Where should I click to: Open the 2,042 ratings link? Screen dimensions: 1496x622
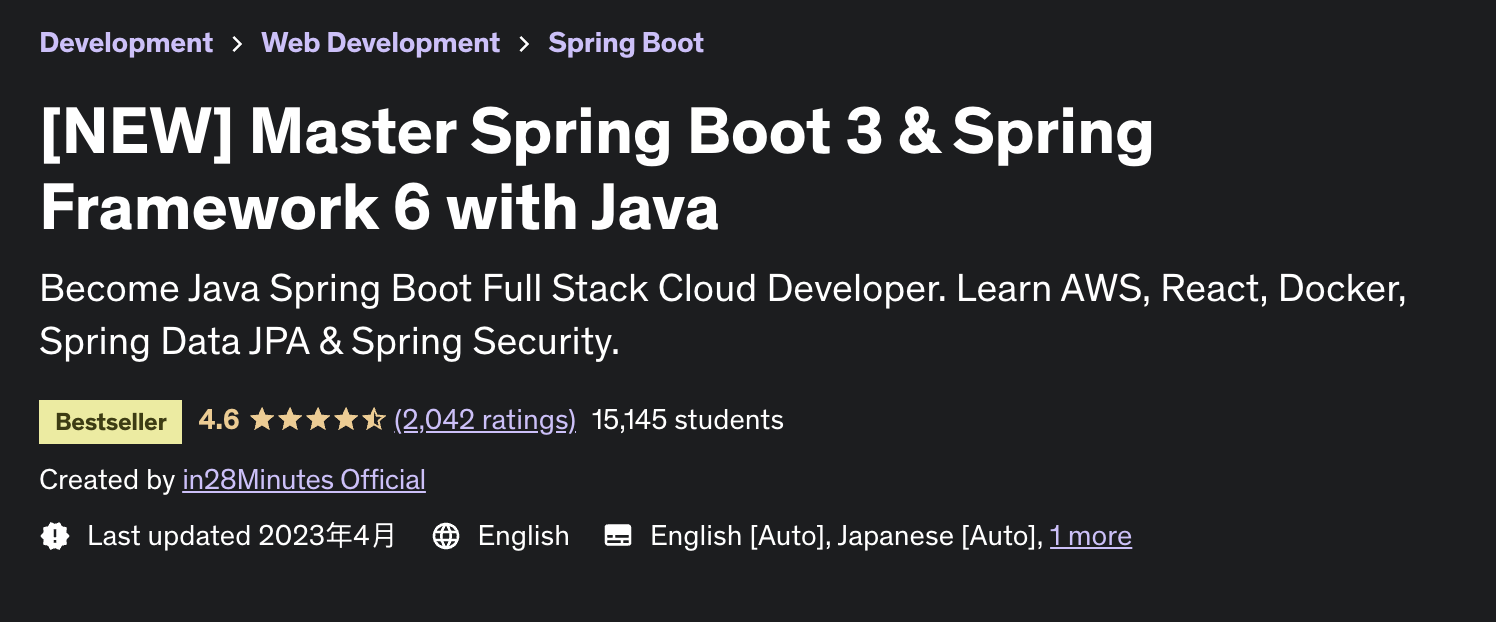pyautogui.click(x=485, y=420)
